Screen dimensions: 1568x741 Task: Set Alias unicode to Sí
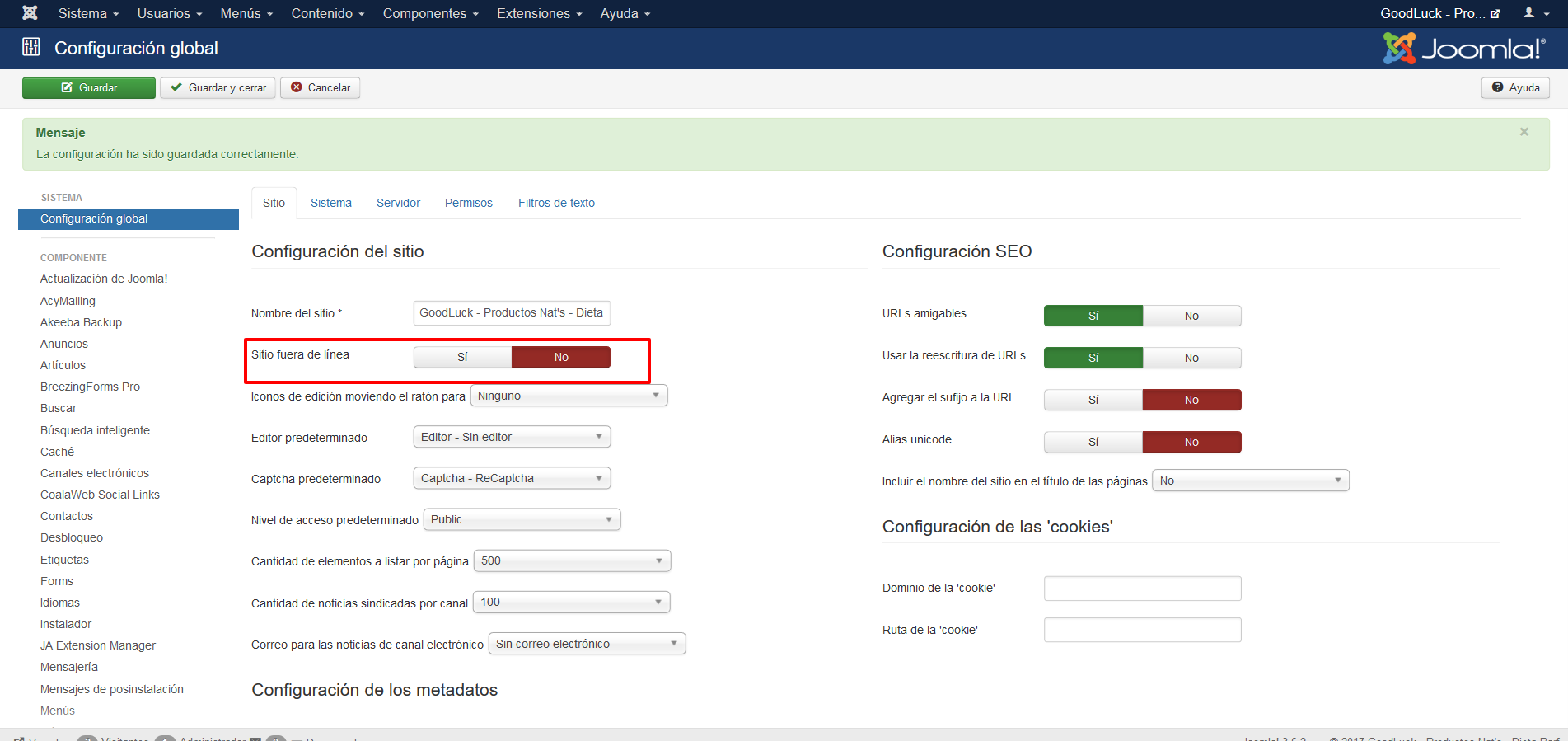1093,442
